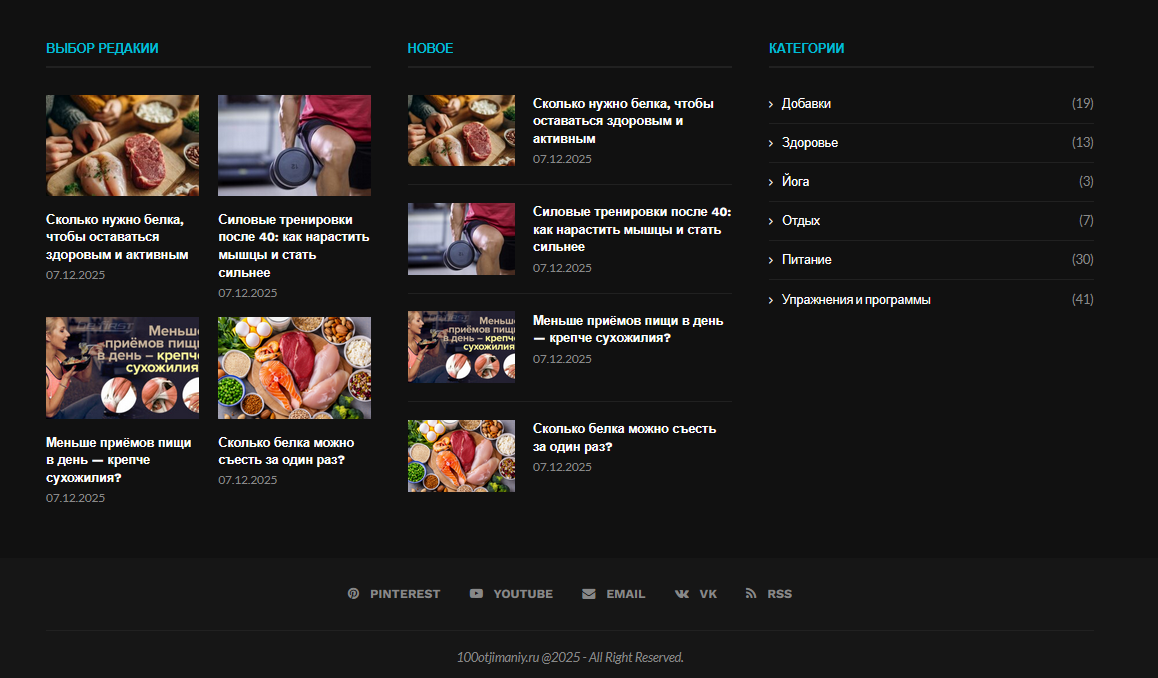Click the chevron next to Отдых category
Screen dimensions: 1158x678
click(x=771, y=221)
